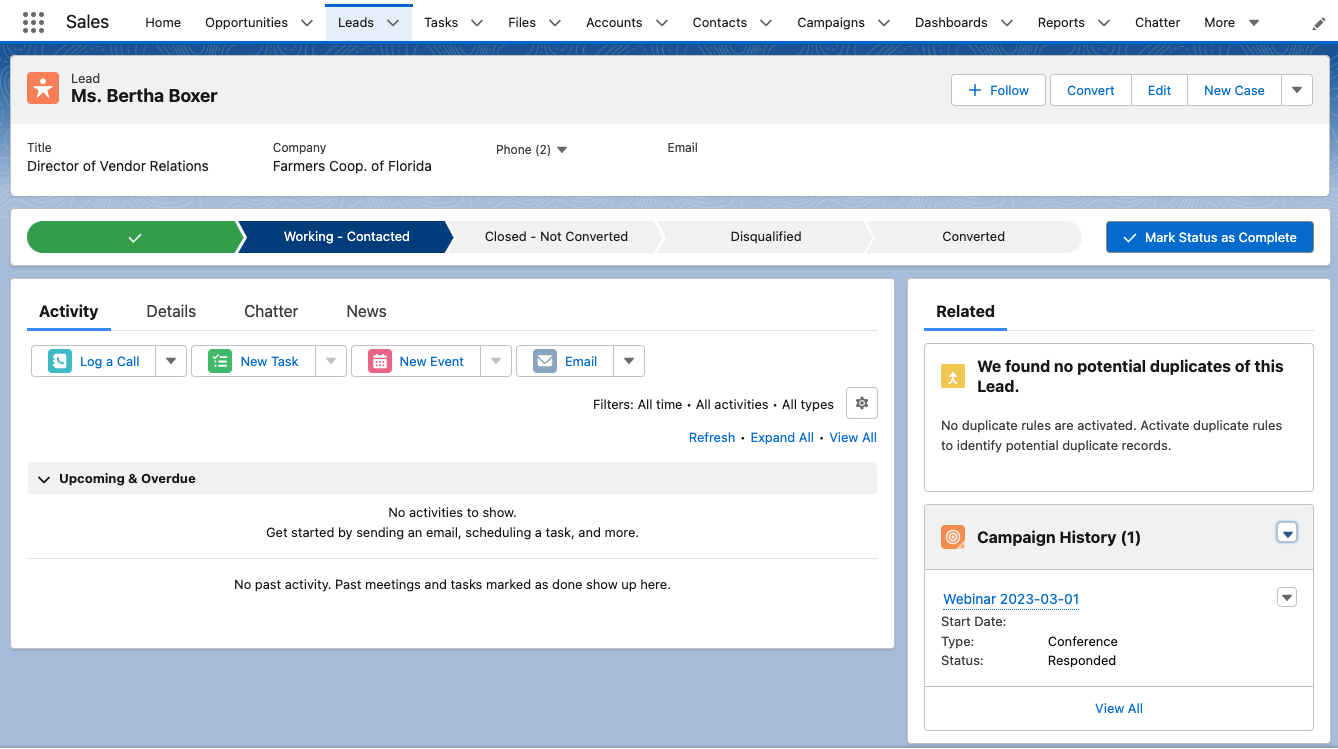
Task: Open the Phone (2) dropdown
Action: 561,149
